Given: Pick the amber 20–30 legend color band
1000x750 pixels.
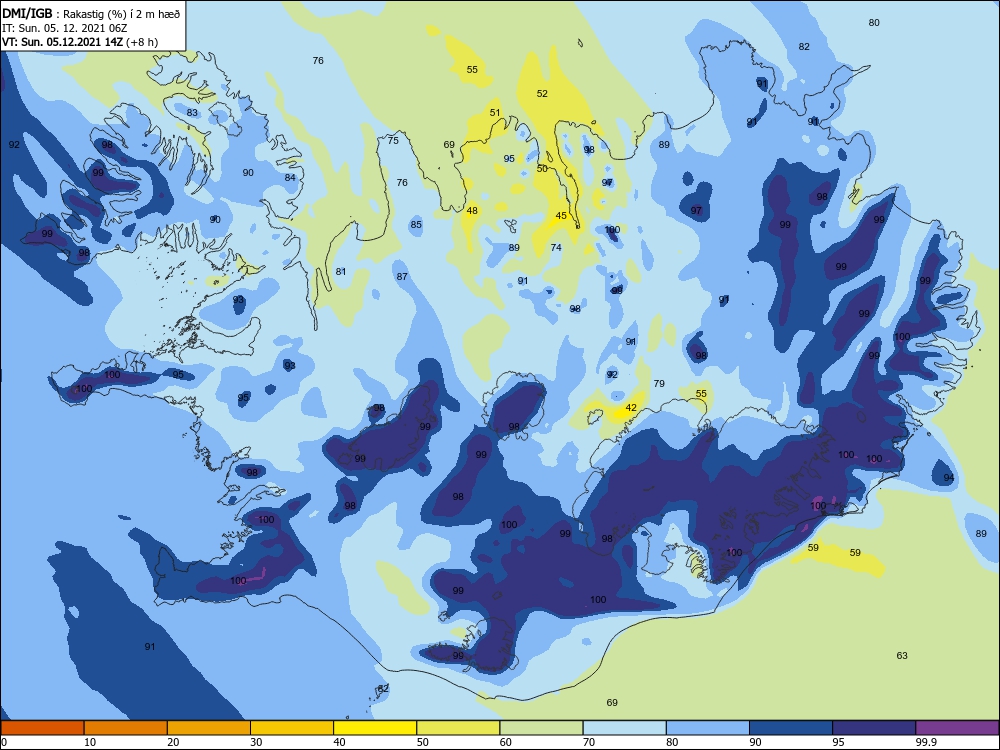Looking at the screenshot, I should pos(209,728).
